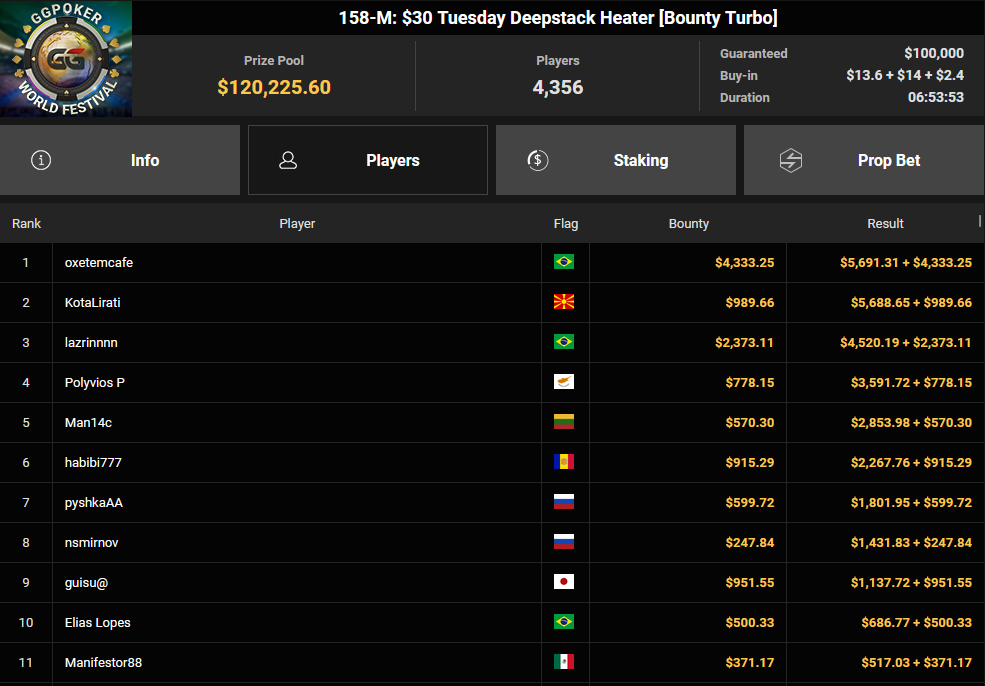Click the North Macedonia flag for KotaLirati
The width and height of the screenshot is (985, 686).
coord(564,302)
